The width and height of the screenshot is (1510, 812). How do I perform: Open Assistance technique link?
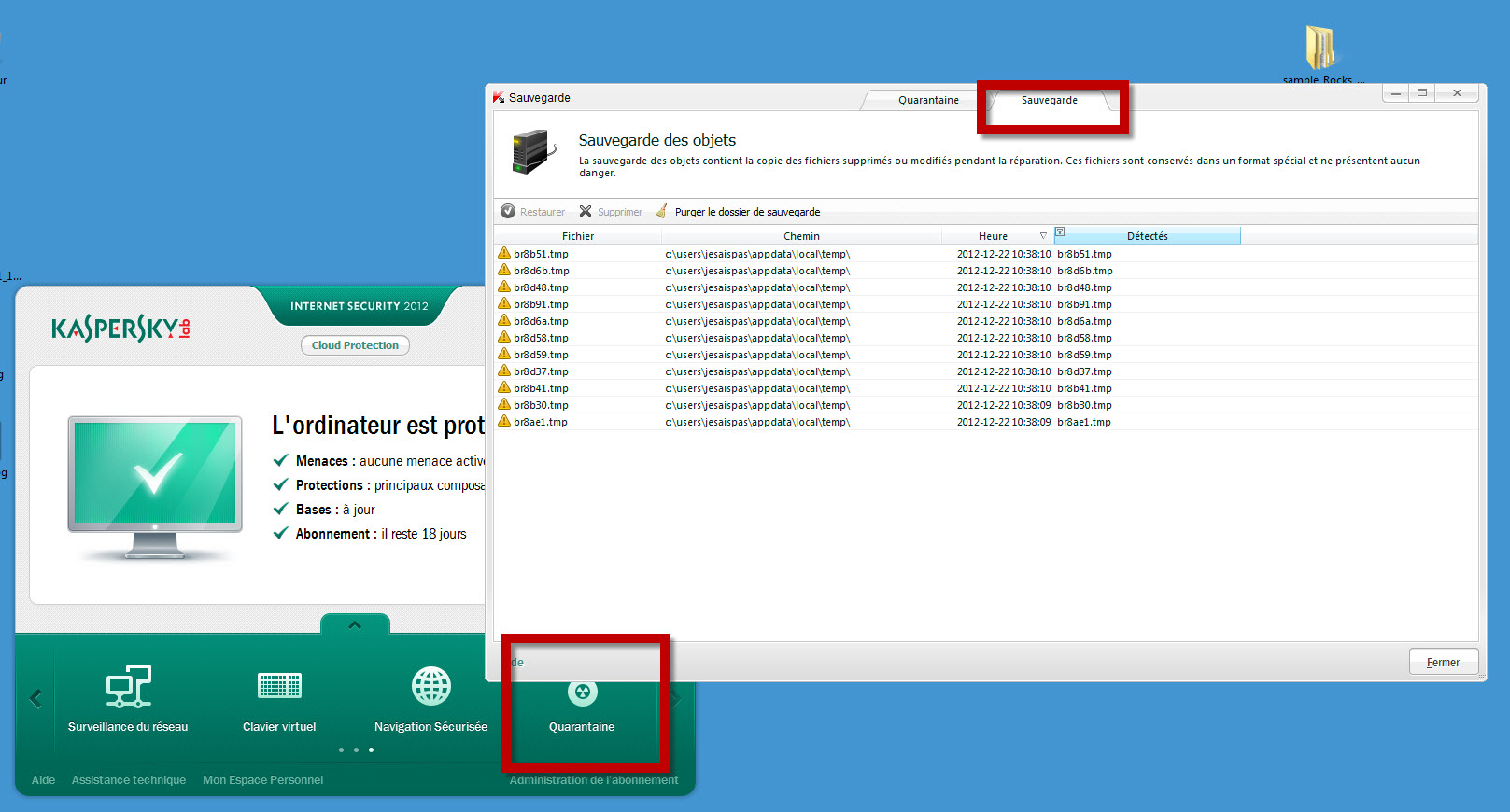click(x=129, y=780)
